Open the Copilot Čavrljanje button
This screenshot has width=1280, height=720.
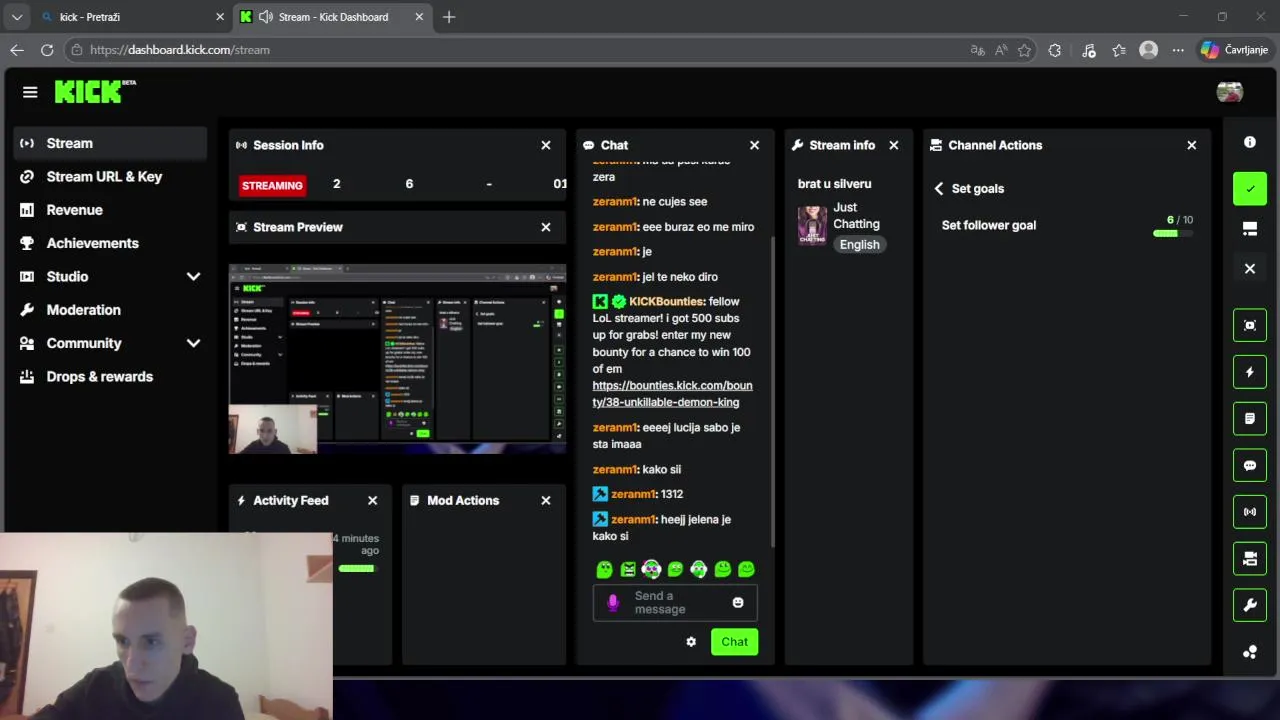[x=1235, y=50]
